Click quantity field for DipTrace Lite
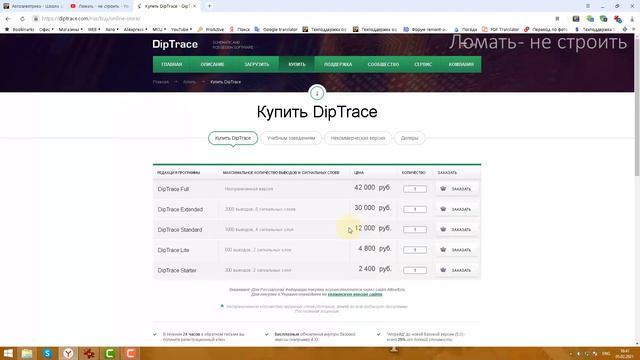Image resolution: width=640 pixels, height=360 pixels. coord(415,250)
